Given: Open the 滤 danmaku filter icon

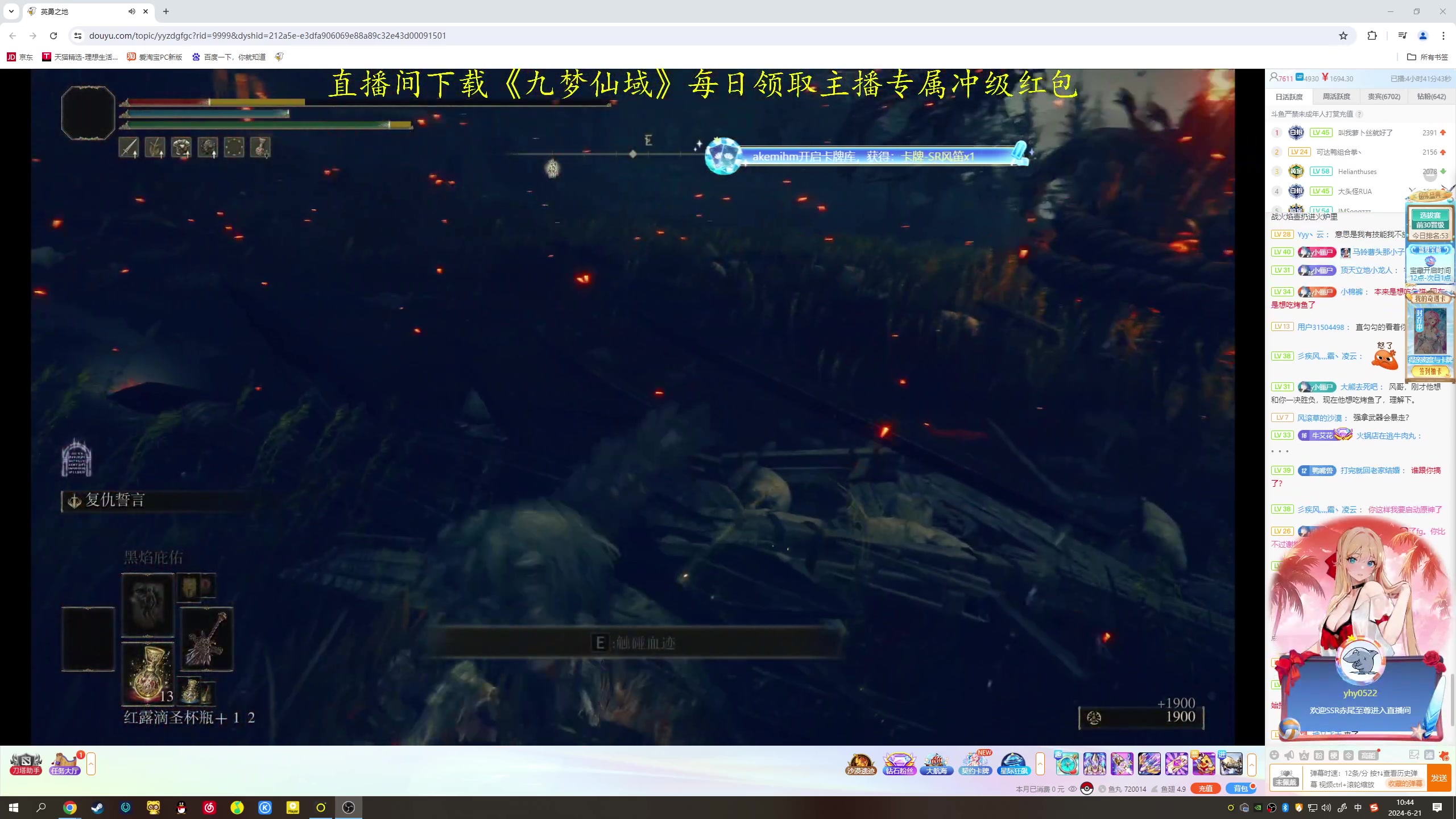Looking at the screenshot, I should [x=1429, y=755].
